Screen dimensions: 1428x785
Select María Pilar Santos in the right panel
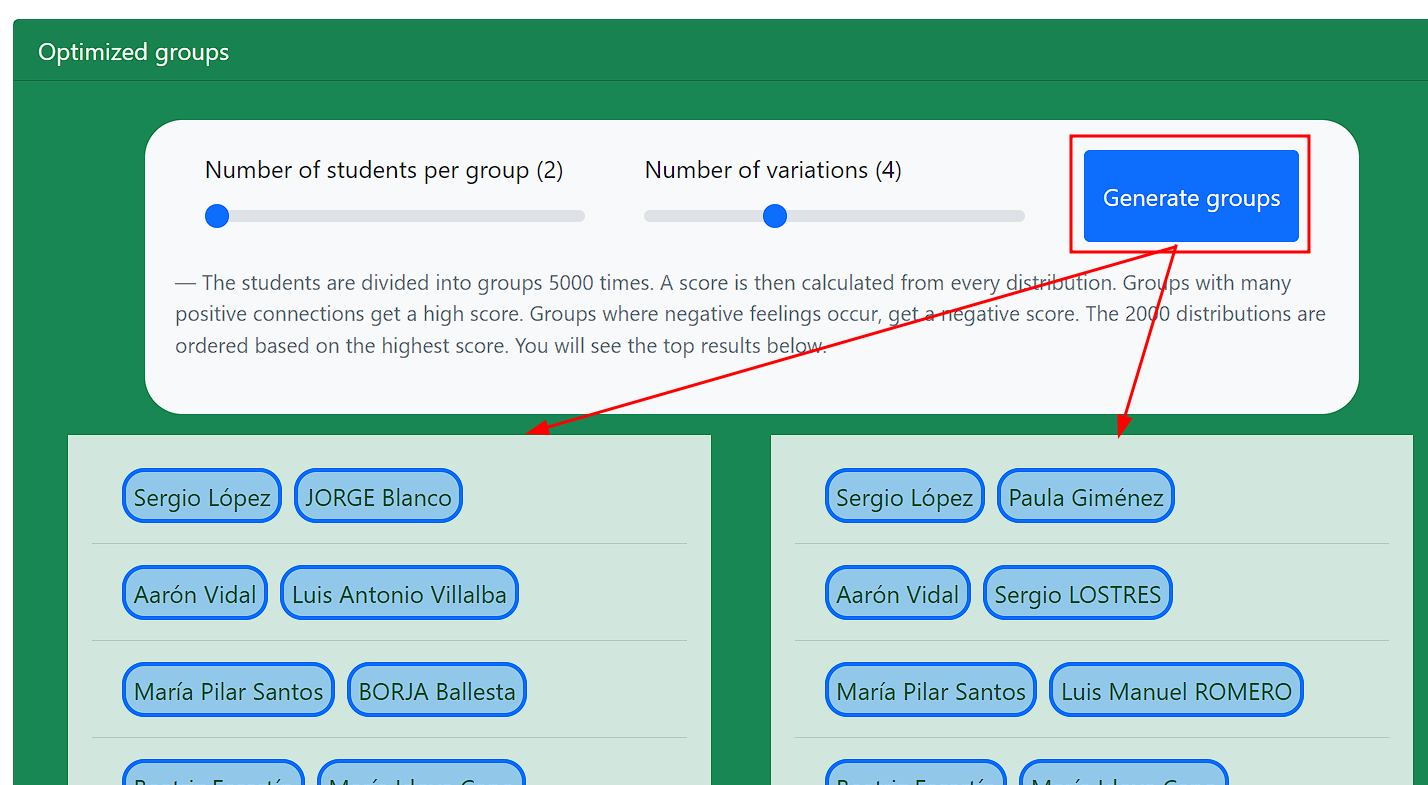[930, 689]
